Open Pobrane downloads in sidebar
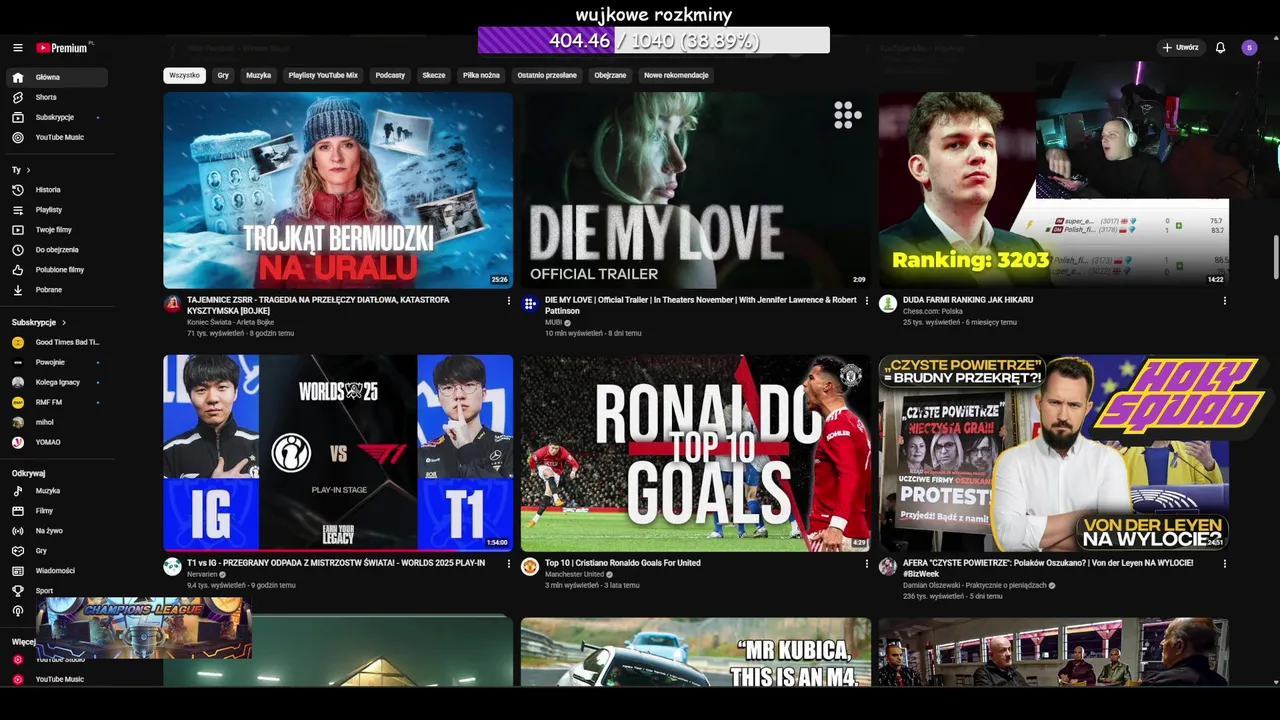 (x=56, y=289)
